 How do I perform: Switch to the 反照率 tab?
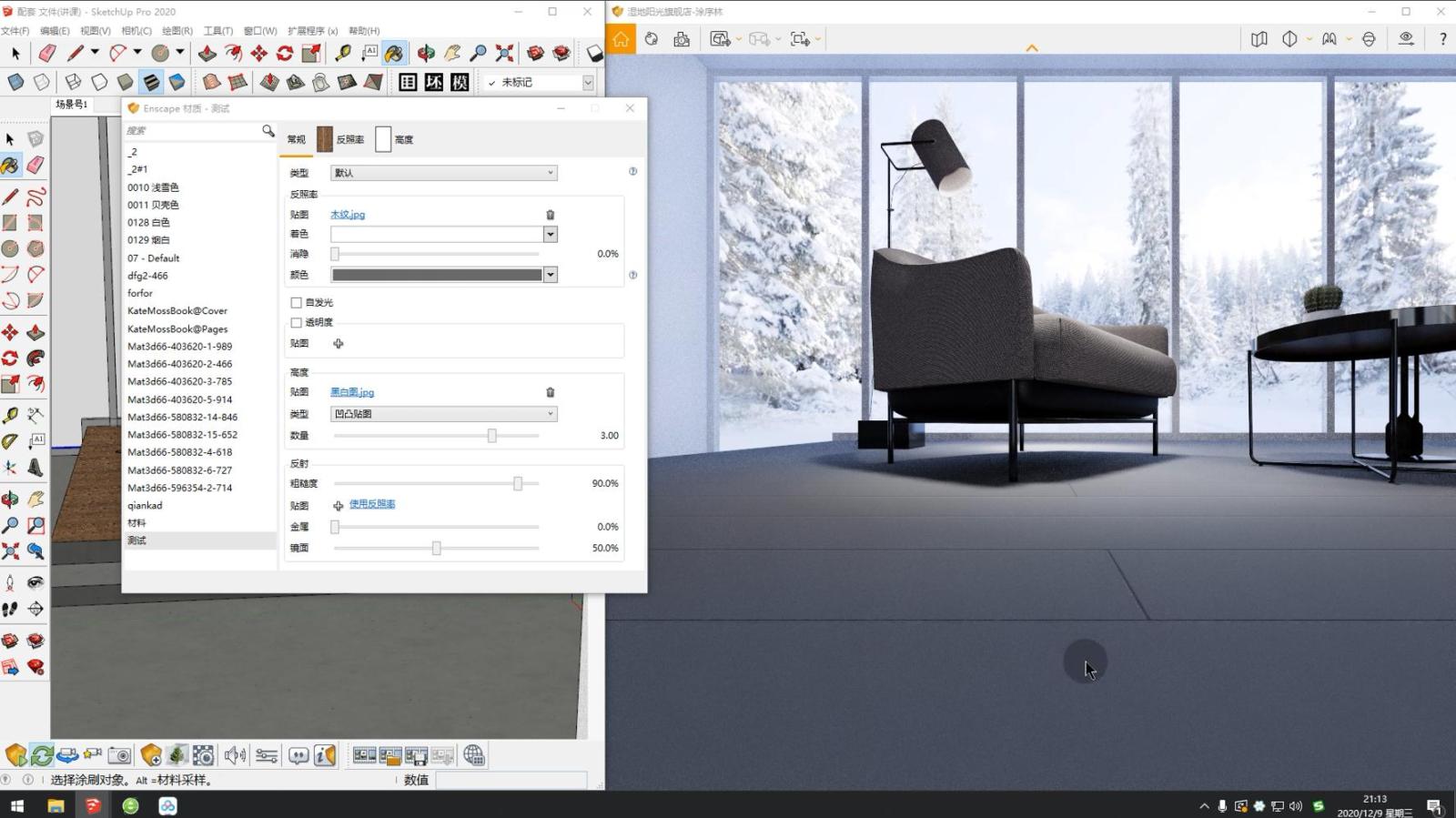coord(341,139)
